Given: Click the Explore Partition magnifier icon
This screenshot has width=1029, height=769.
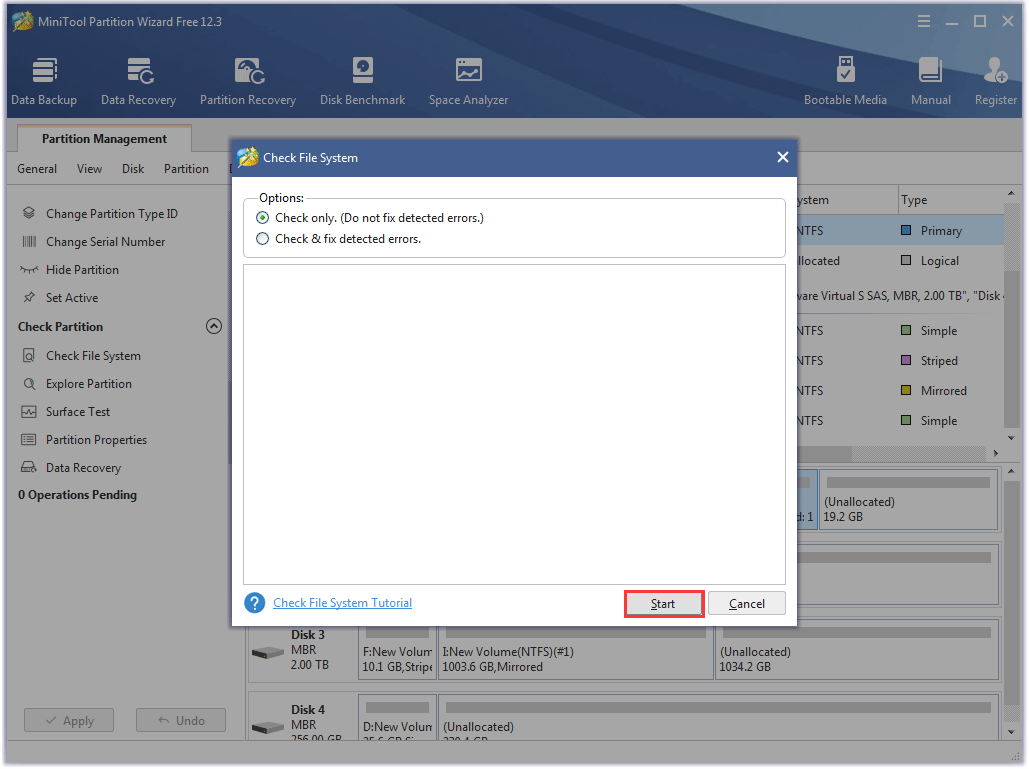Looking at the screenshot, I should coord(29,384).
